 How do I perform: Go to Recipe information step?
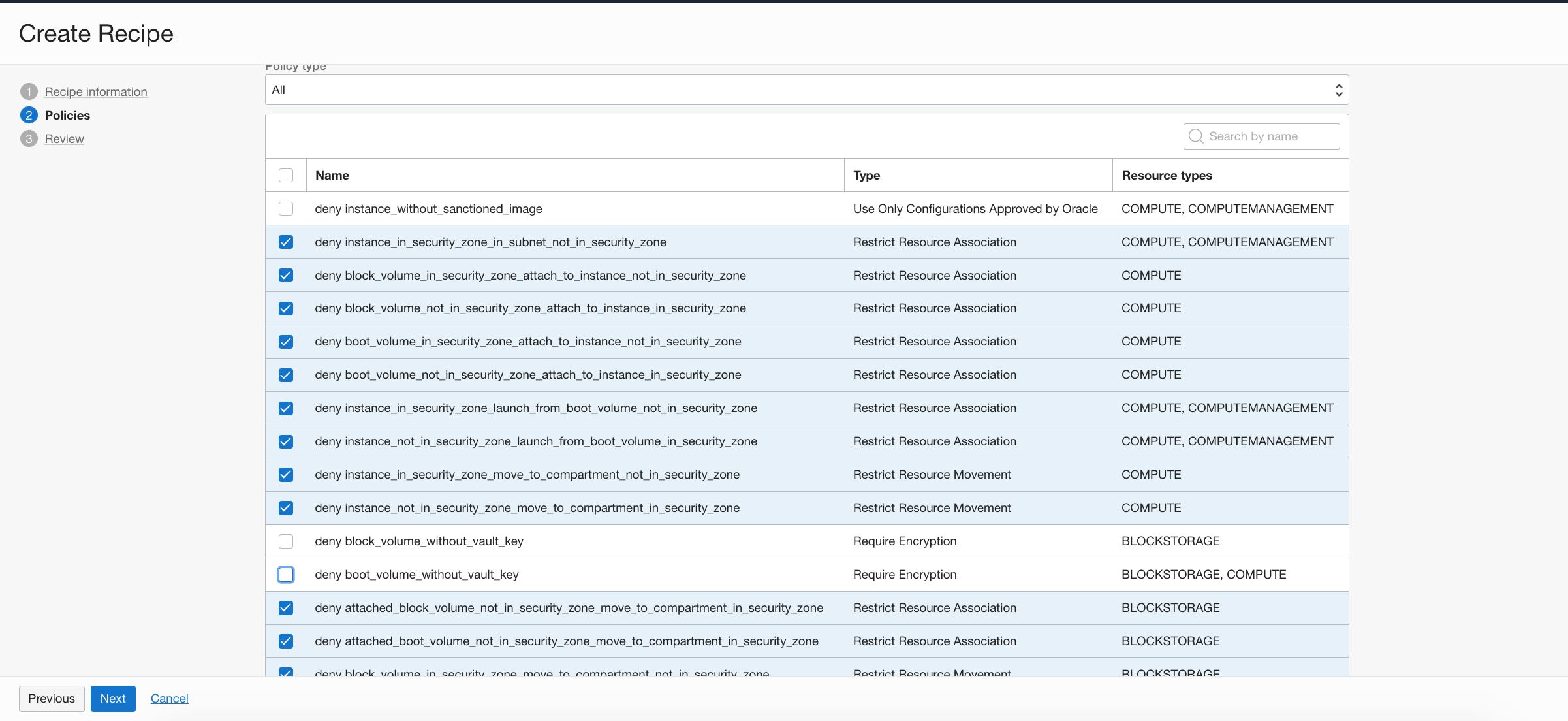click(96, 92)
